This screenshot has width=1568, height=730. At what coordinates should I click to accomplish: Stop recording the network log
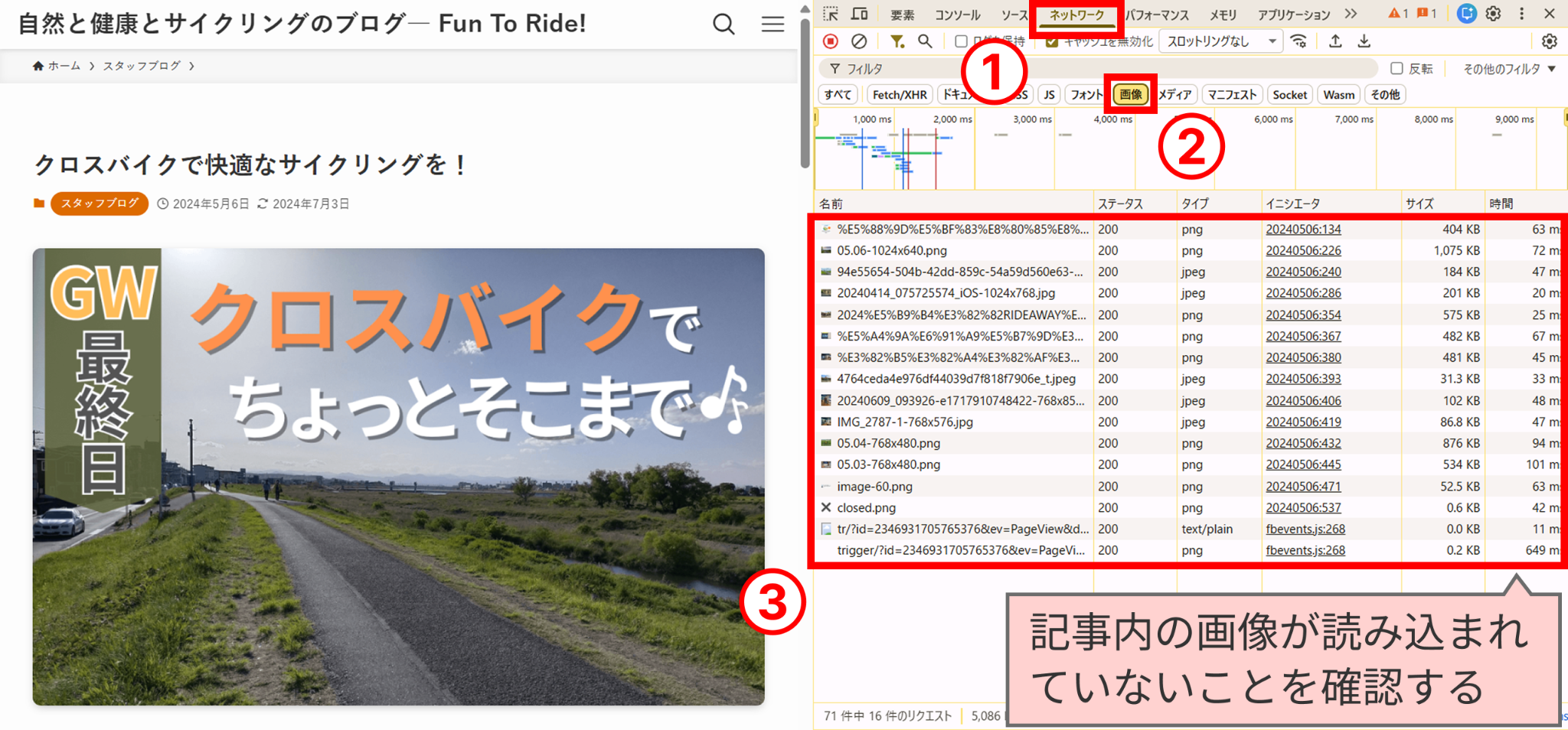pos(831,41)
